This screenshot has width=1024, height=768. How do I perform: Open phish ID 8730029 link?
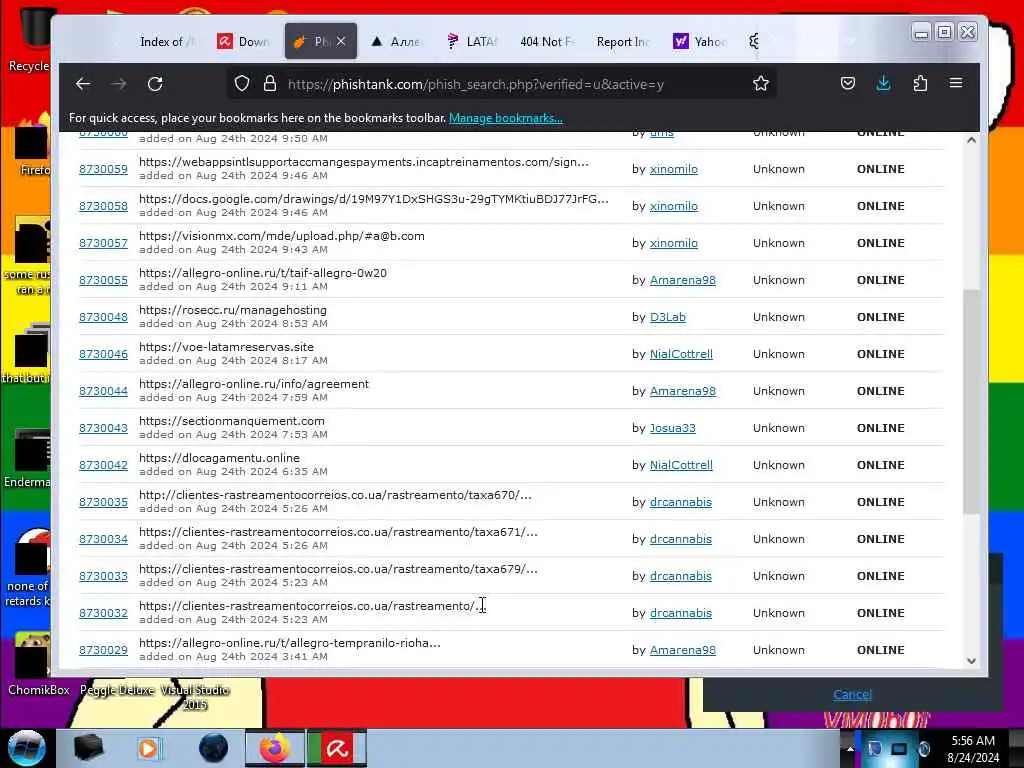[x=103, y=650]
